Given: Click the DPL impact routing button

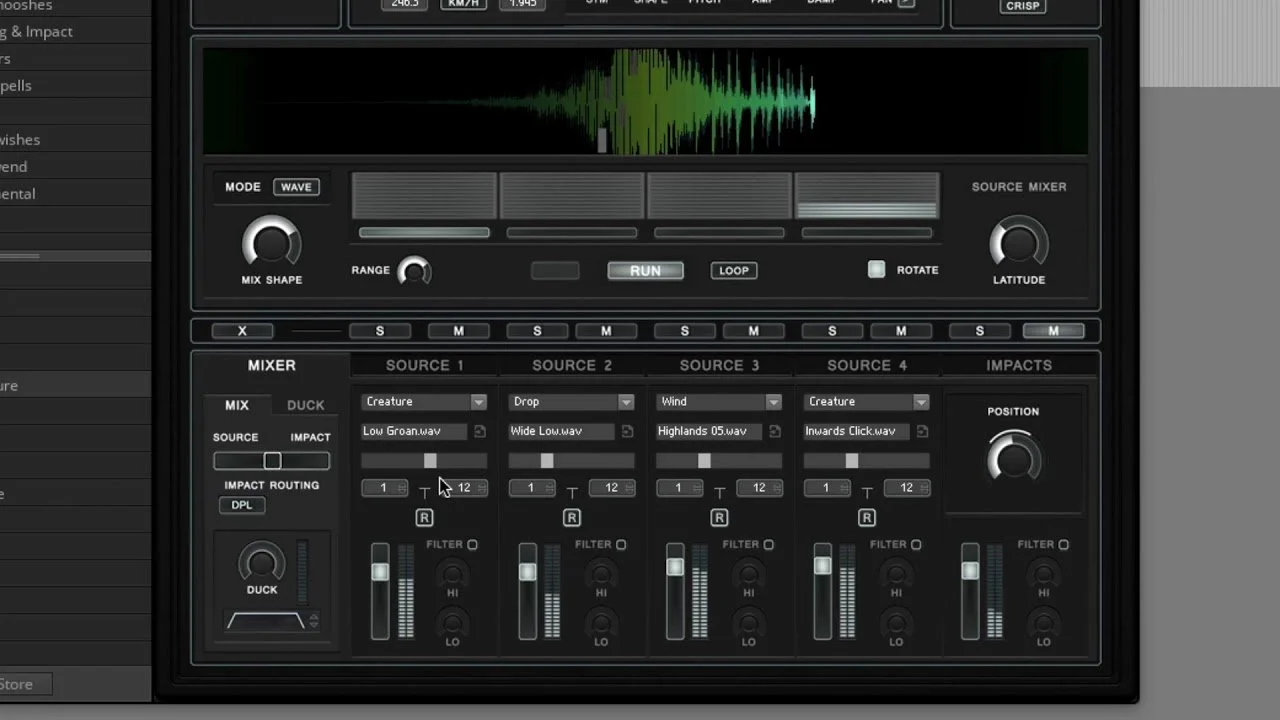Looking at the screenshot, I should 242,505.
